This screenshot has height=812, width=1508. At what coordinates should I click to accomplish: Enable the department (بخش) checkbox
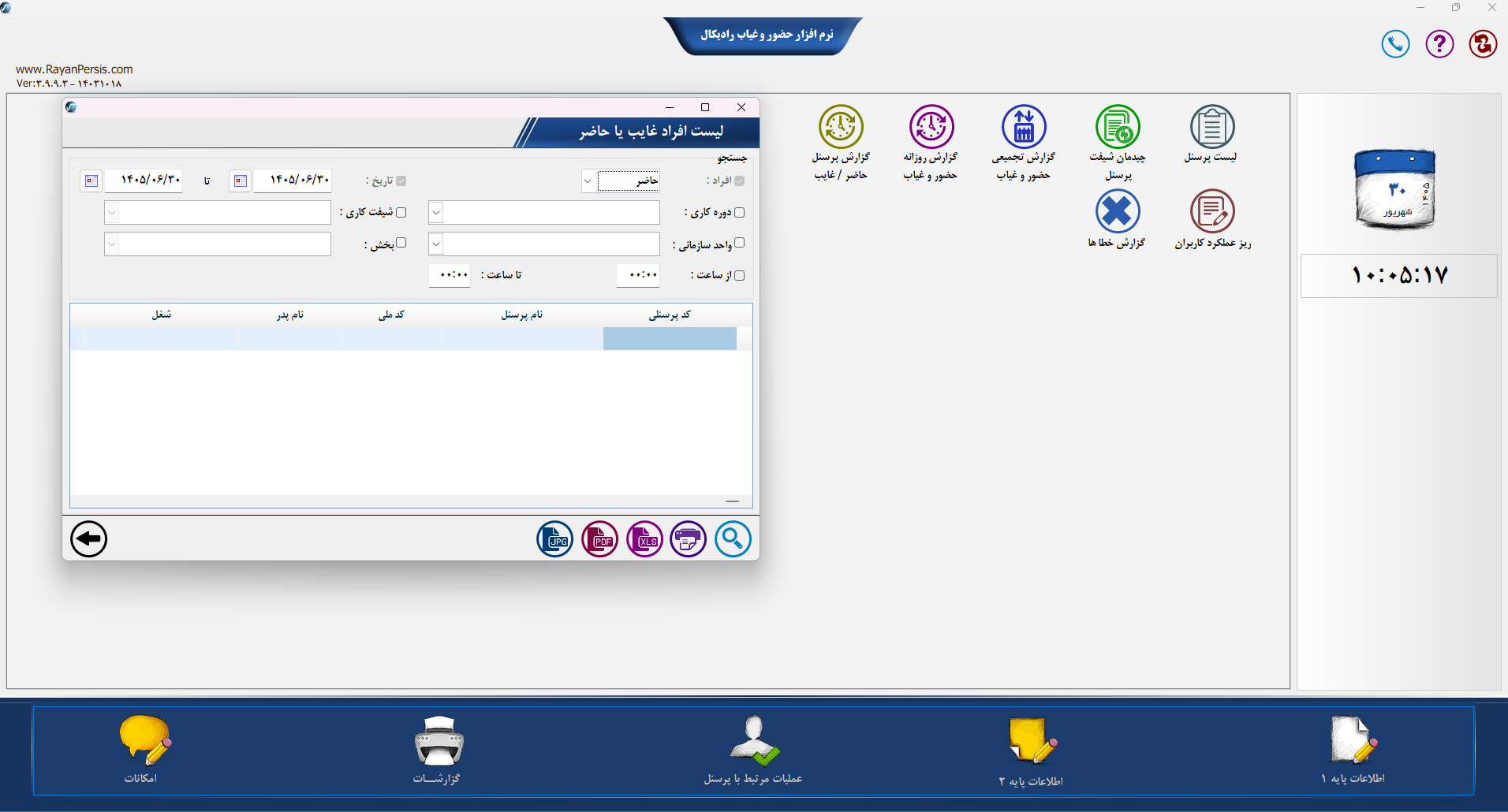(x=401, y=243)
